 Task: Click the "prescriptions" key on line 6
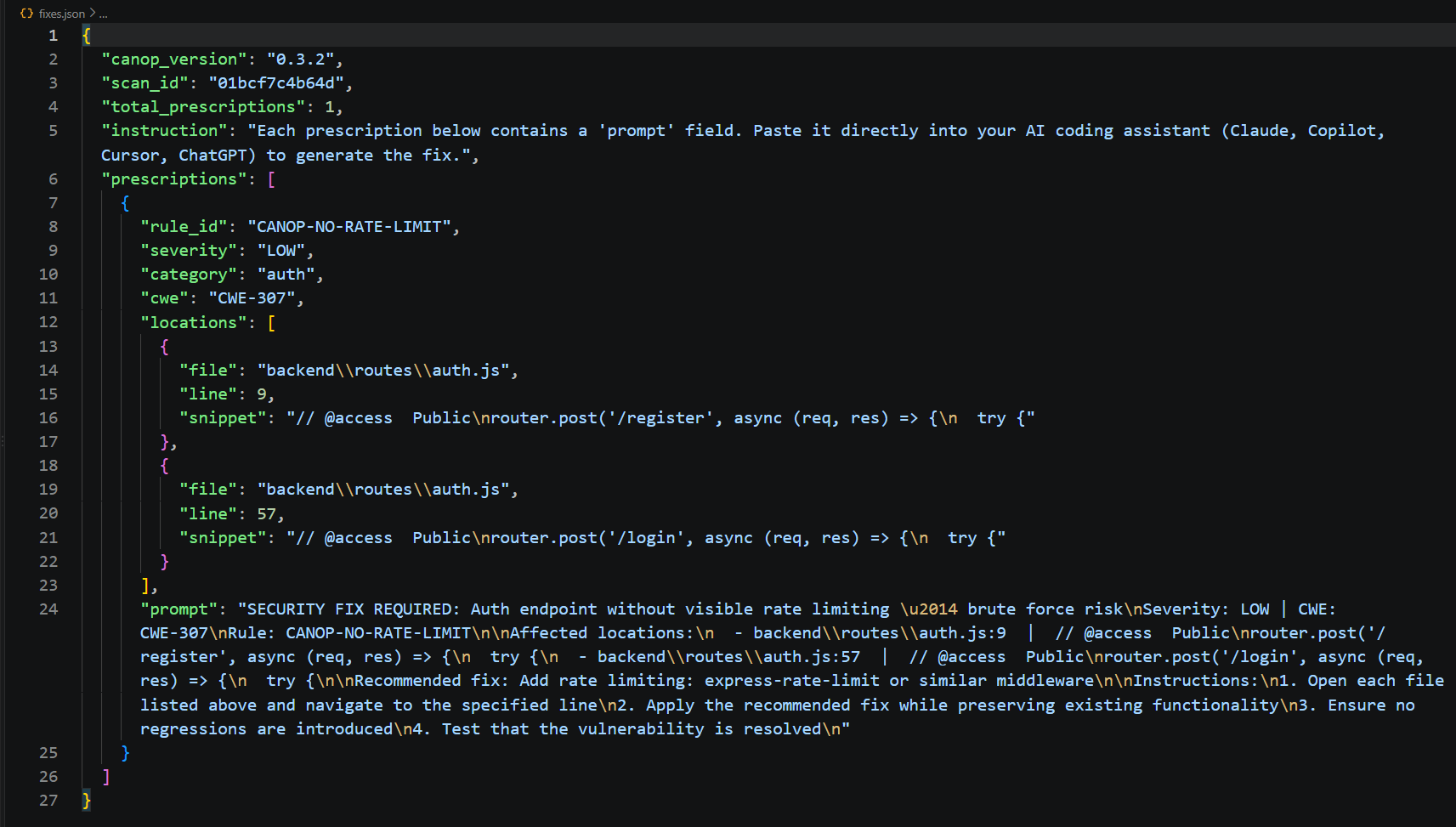point(174,179)
